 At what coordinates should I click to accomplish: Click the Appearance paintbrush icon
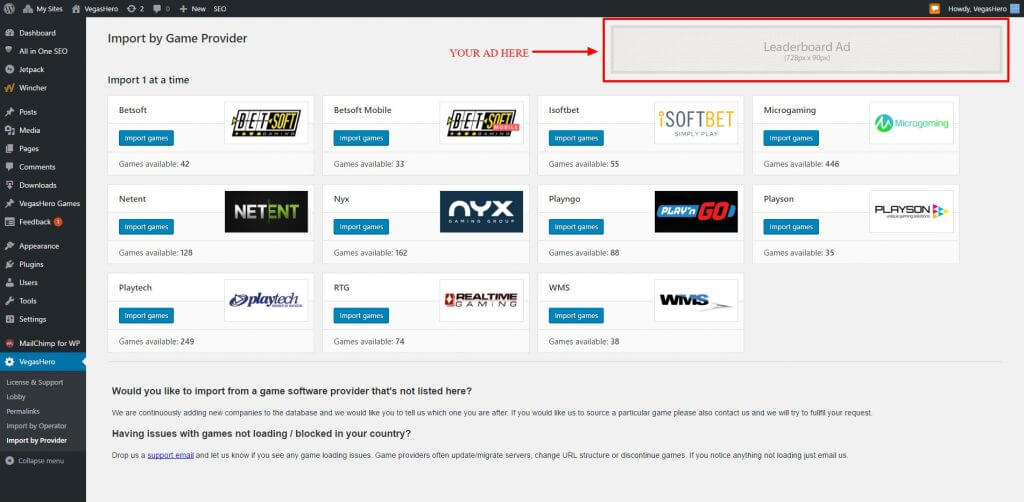tap(9, 246)
